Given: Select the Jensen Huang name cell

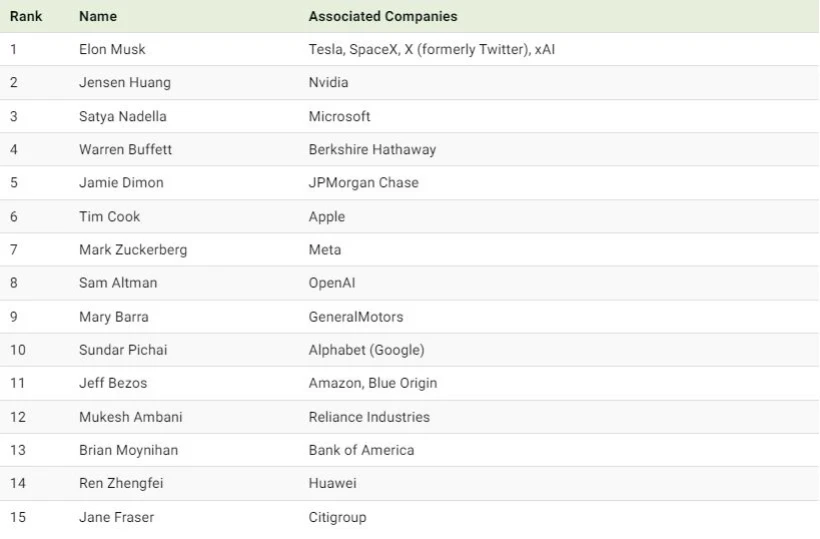Looking at the screenshot, I should [125, 83].
